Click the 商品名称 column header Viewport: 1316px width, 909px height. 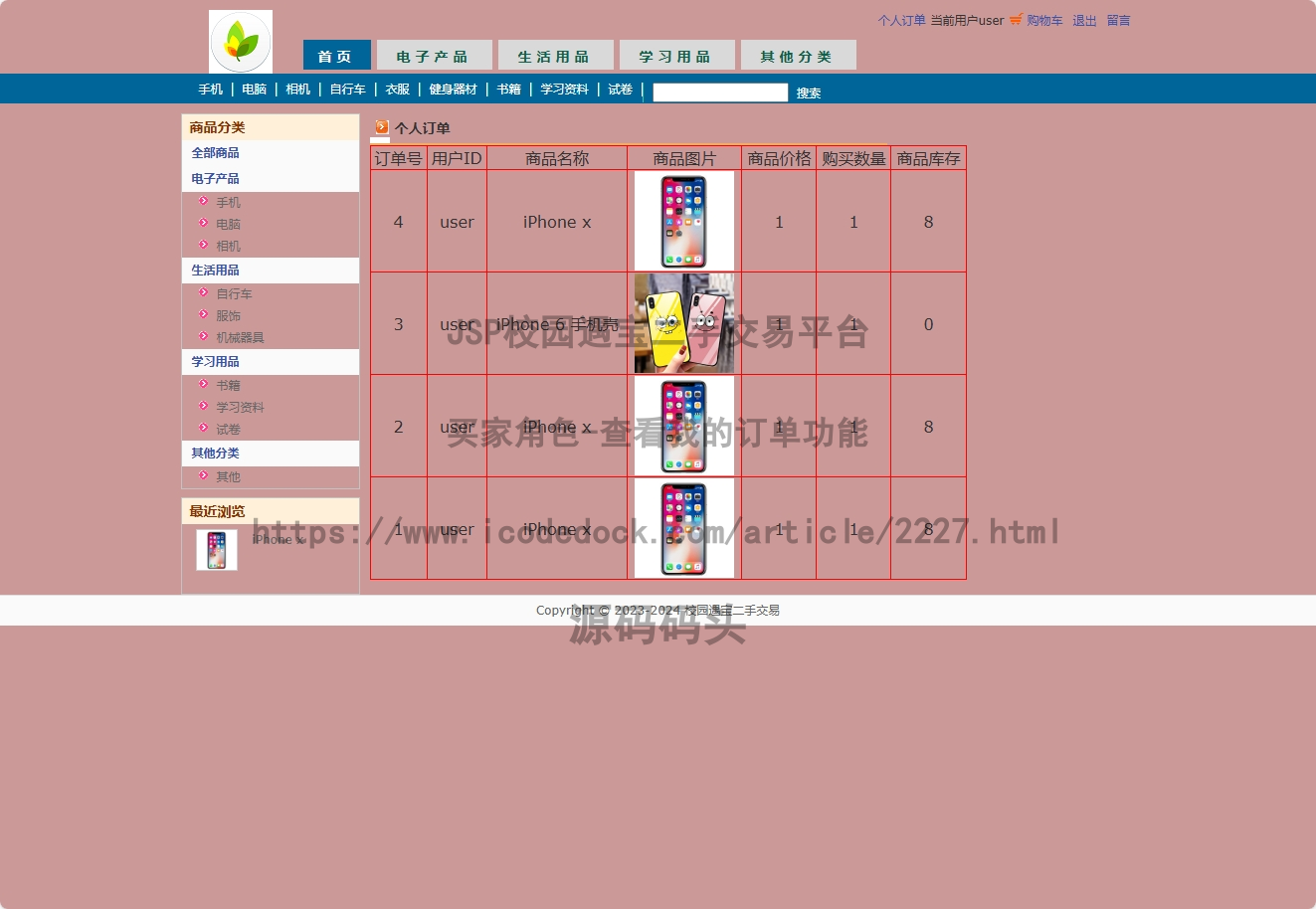[x=557, y=158]
